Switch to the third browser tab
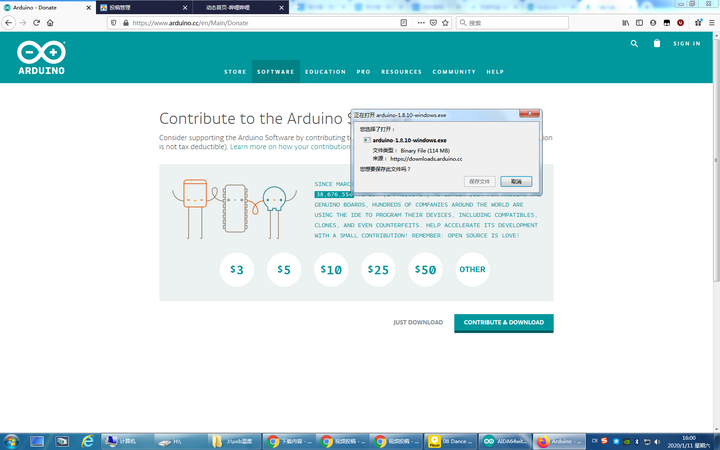The image size is (720, 450). [240, 8]
